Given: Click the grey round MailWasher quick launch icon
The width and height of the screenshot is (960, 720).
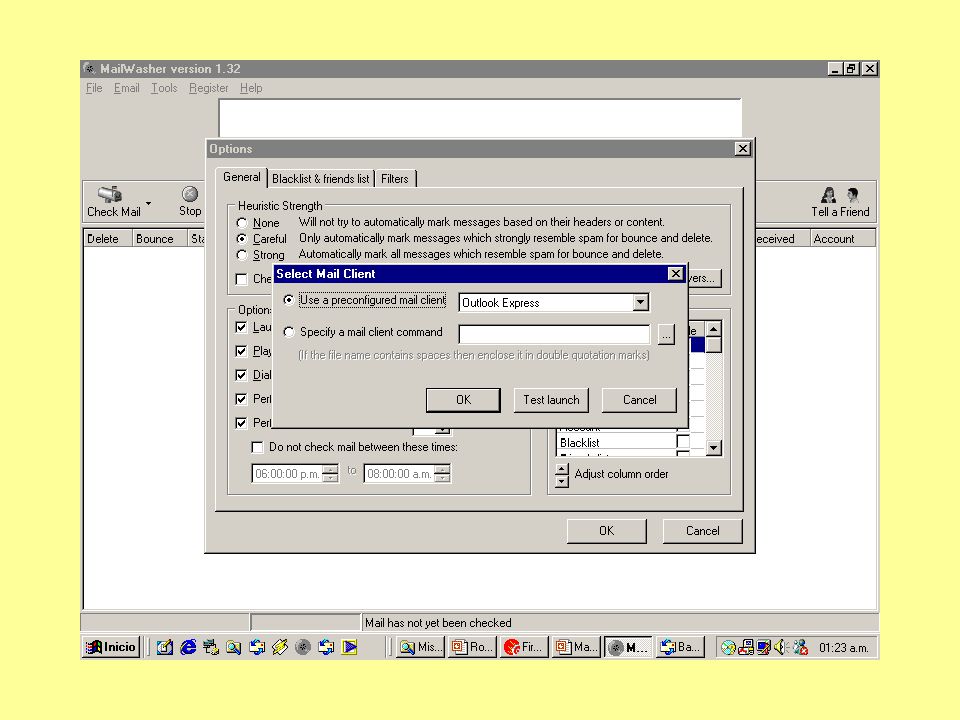Looking at the screenshot, I should pos(303,647).
